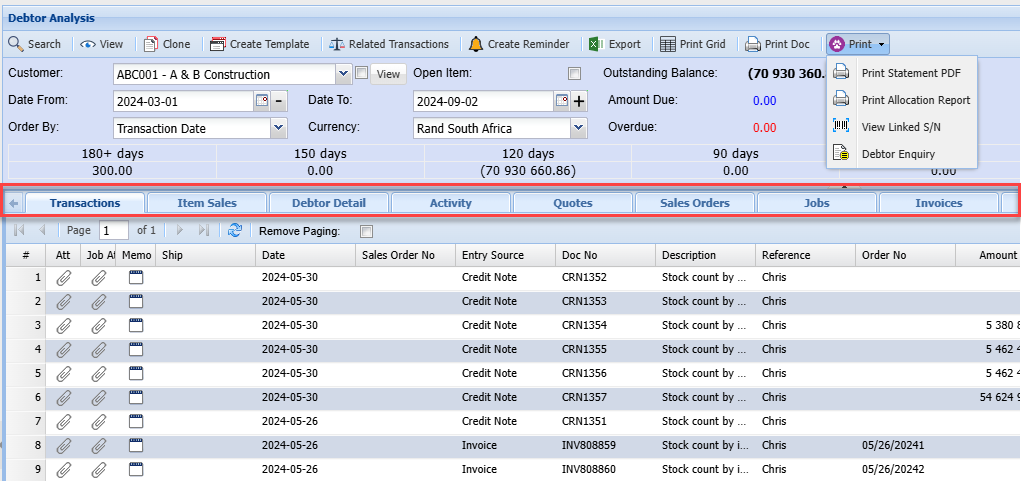The image size is (1021, 481).
Task: Click the Related Transactions scales icon
Action: click(x=336, y=44)
